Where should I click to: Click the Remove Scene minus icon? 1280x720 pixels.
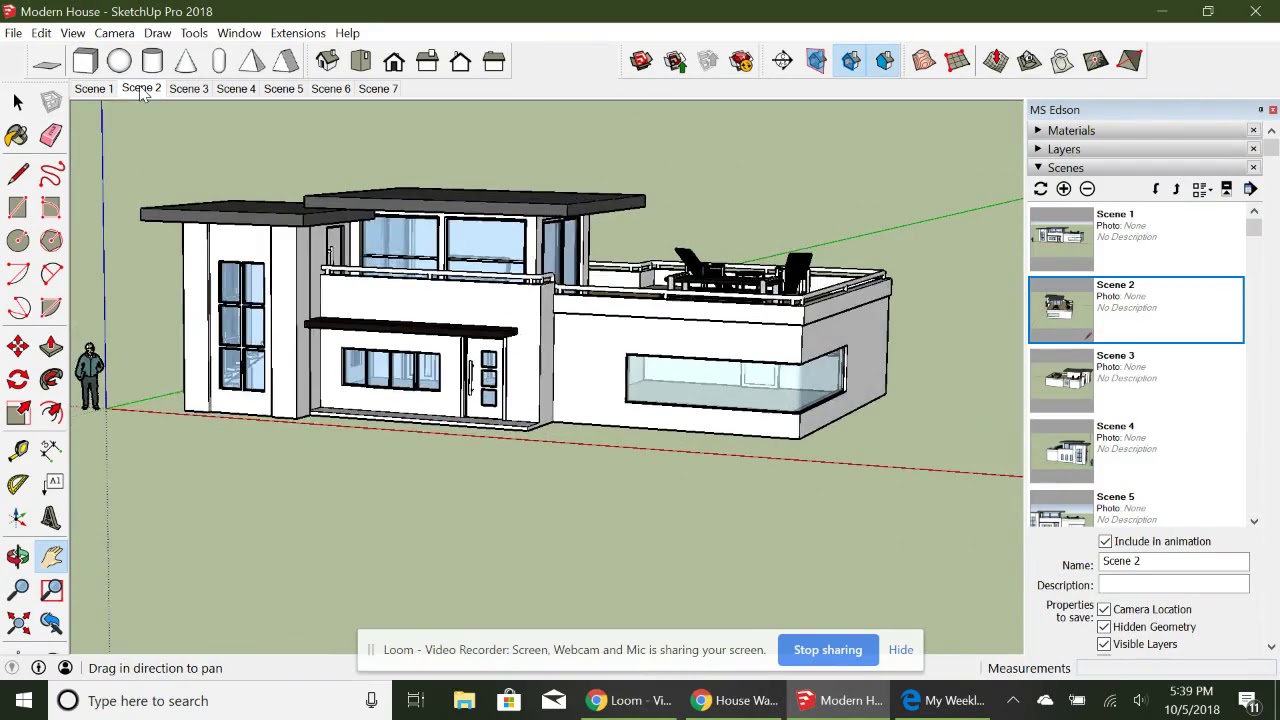pos(1087,189)
